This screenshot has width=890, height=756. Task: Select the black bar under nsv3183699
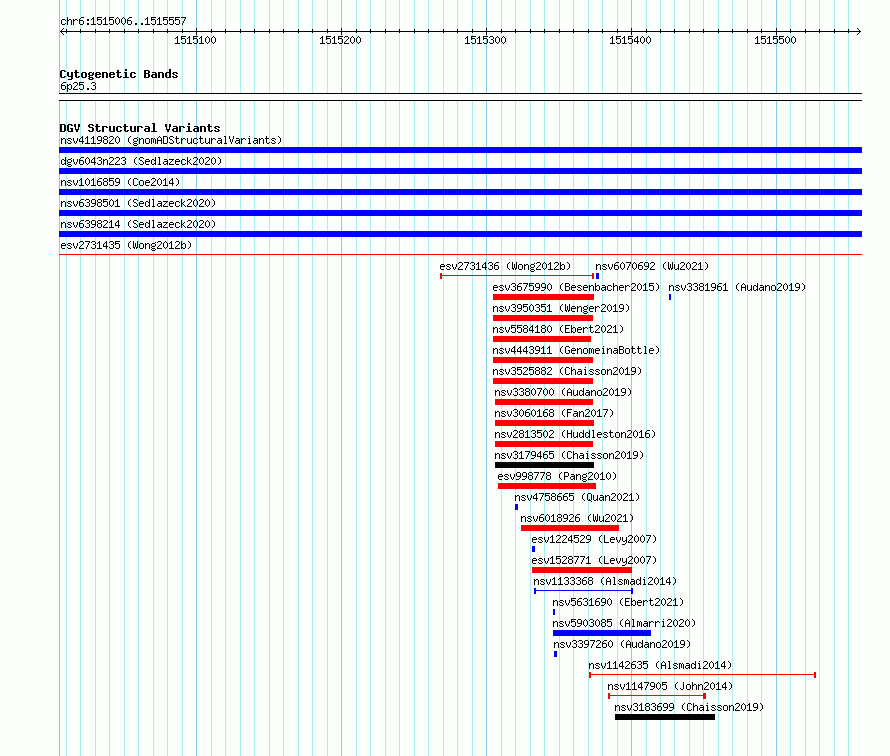click(x=665, y=717)
